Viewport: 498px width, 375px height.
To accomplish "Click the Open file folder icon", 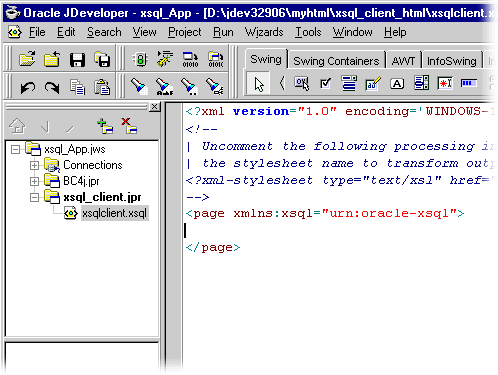I will [27, 59].
